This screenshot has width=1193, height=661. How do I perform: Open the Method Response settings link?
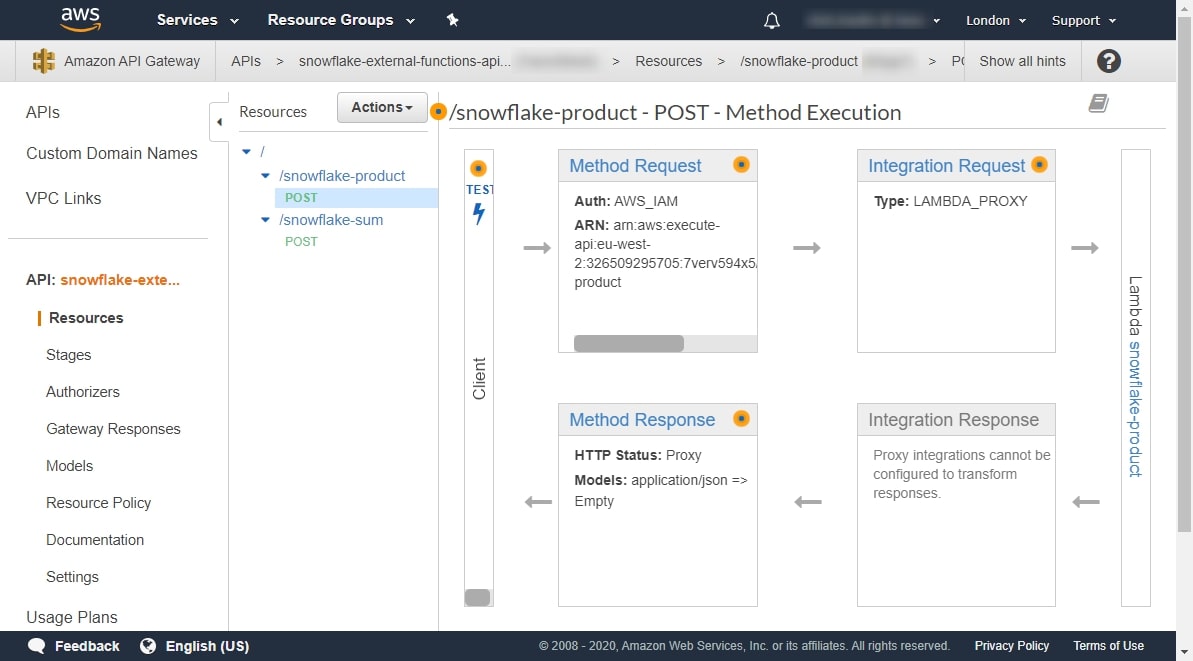642,420
